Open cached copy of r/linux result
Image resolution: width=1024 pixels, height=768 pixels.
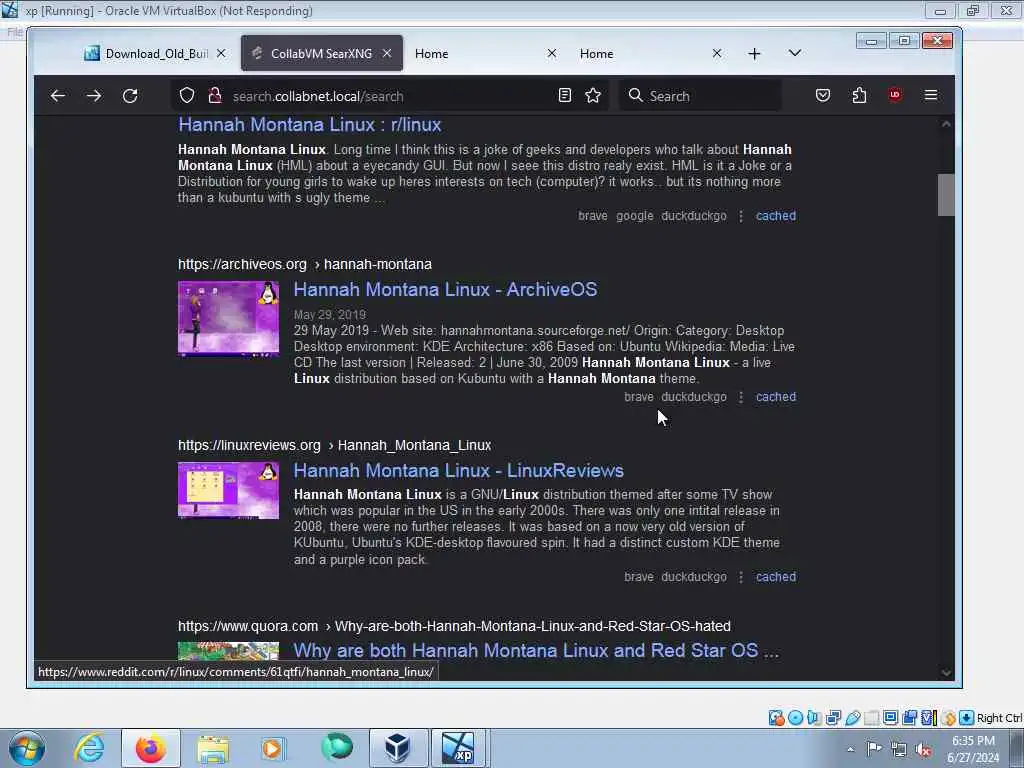[776, 216]
